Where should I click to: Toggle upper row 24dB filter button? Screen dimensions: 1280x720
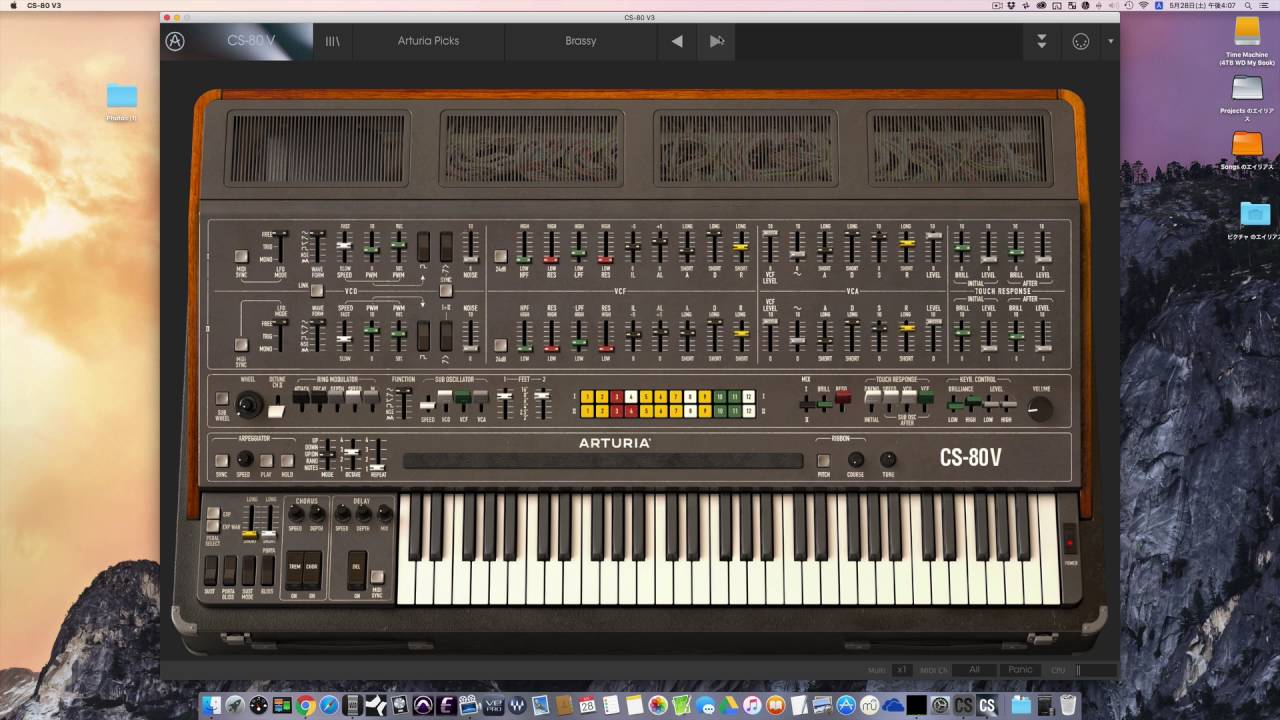pyautogui.click(x=500, y=256)
